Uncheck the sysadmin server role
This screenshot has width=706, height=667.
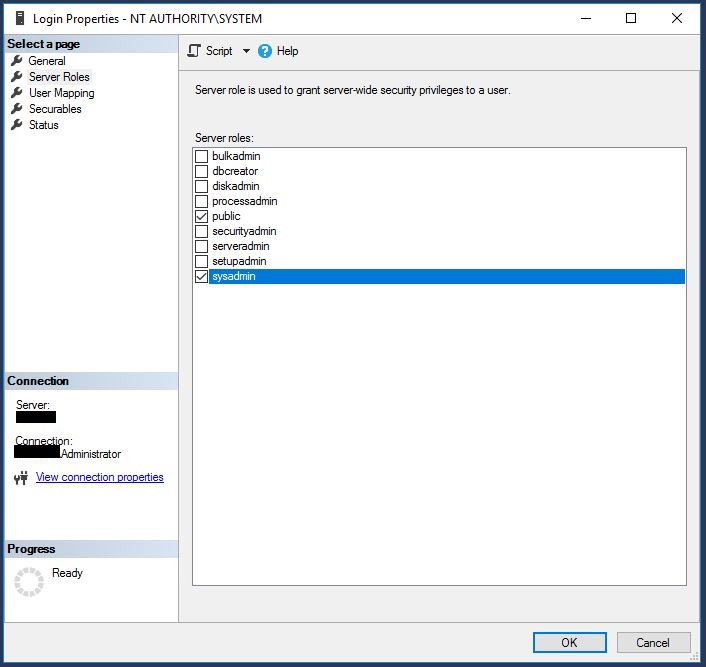tap(201, 277)
